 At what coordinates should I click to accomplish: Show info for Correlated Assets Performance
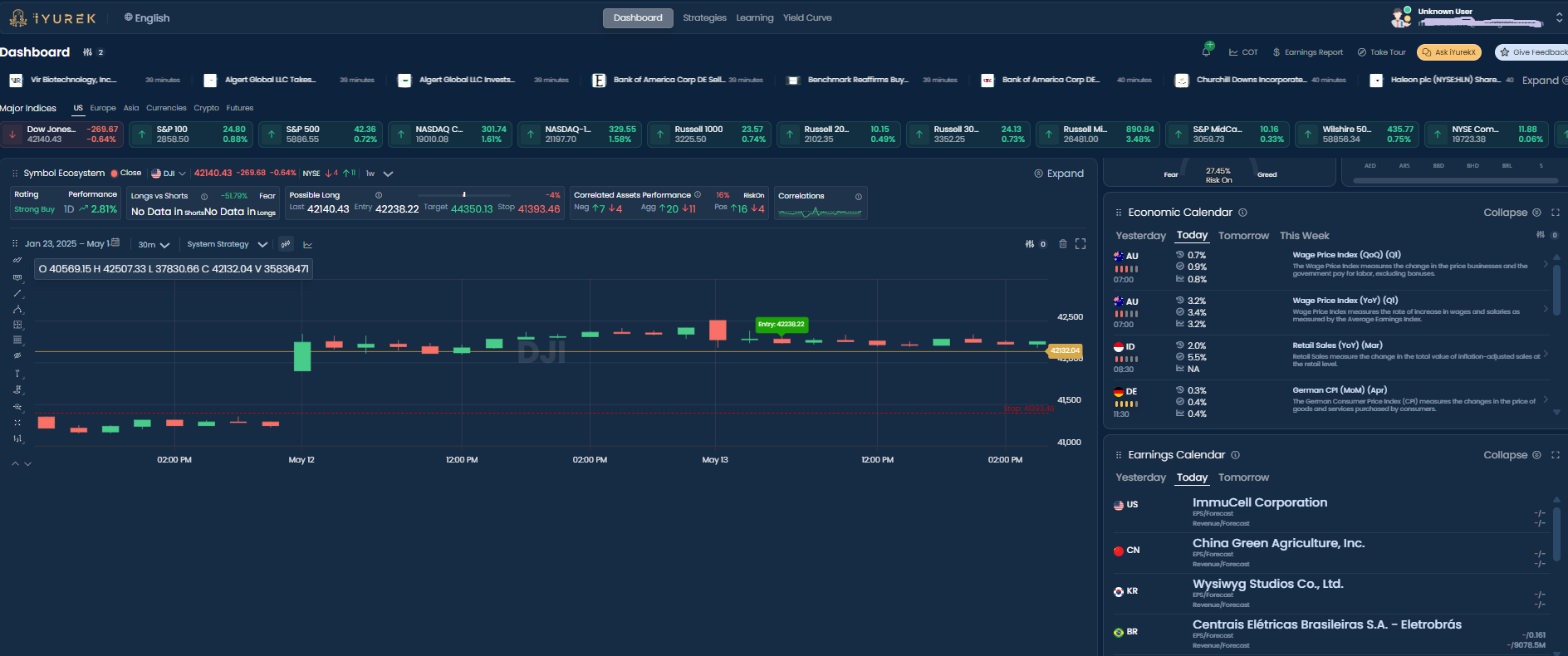pos(698,195)
